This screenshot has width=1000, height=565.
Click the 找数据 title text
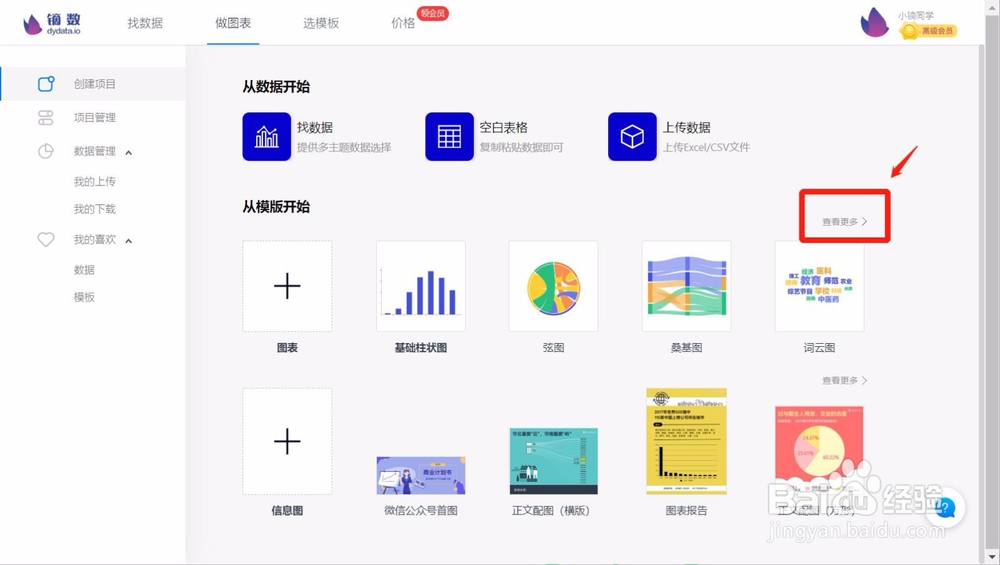pos(315,128)
